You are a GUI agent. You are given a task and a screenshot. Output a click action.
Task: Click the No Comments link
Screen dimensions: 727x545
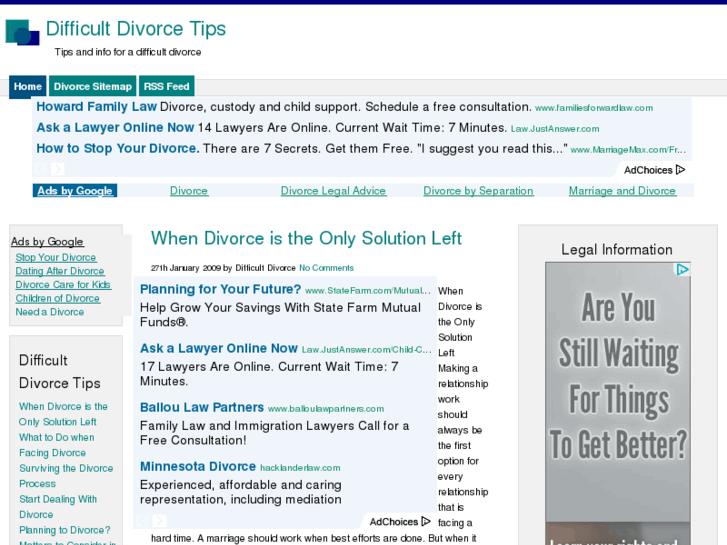[326, 268]
